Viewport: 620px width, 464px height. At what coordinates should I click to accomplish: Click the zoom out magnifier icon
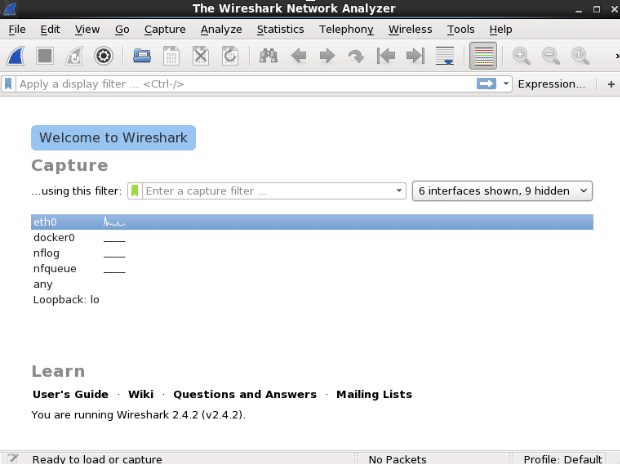pos(551,56)
